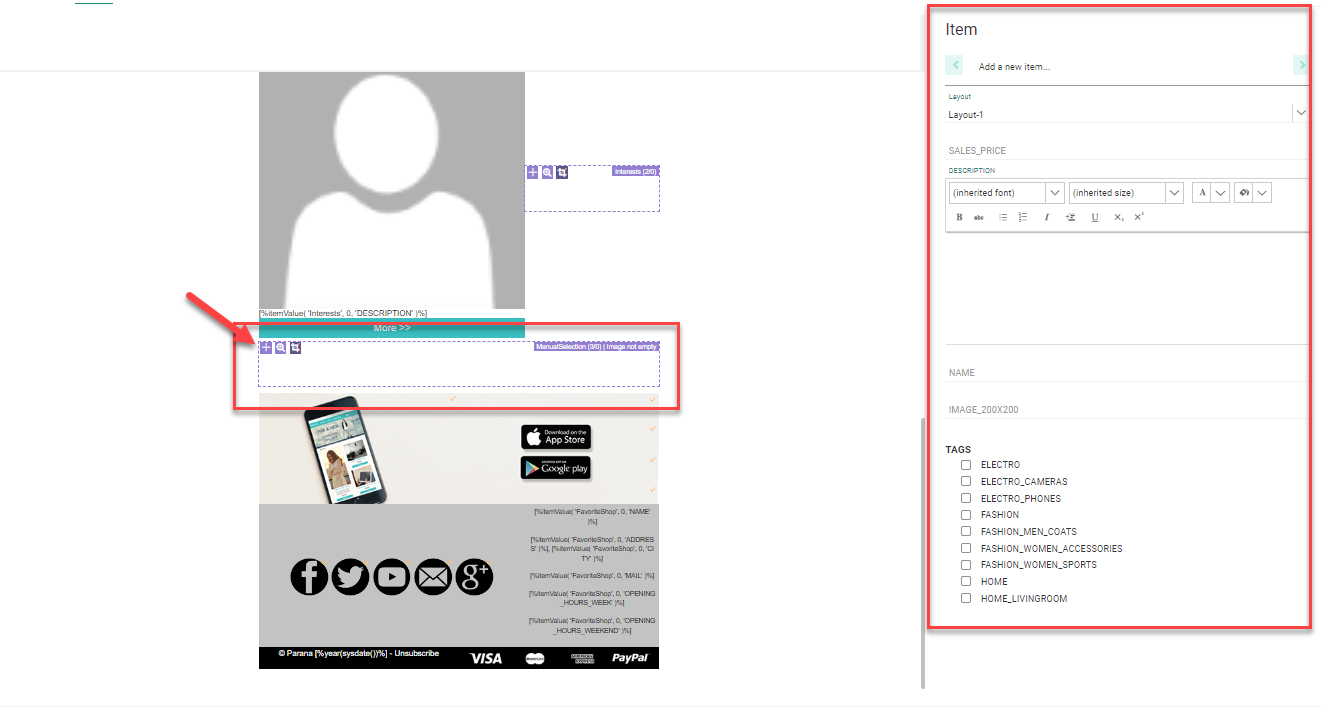Click Interests DESCRIPTION itemValue text

click(x=343, y=314)
